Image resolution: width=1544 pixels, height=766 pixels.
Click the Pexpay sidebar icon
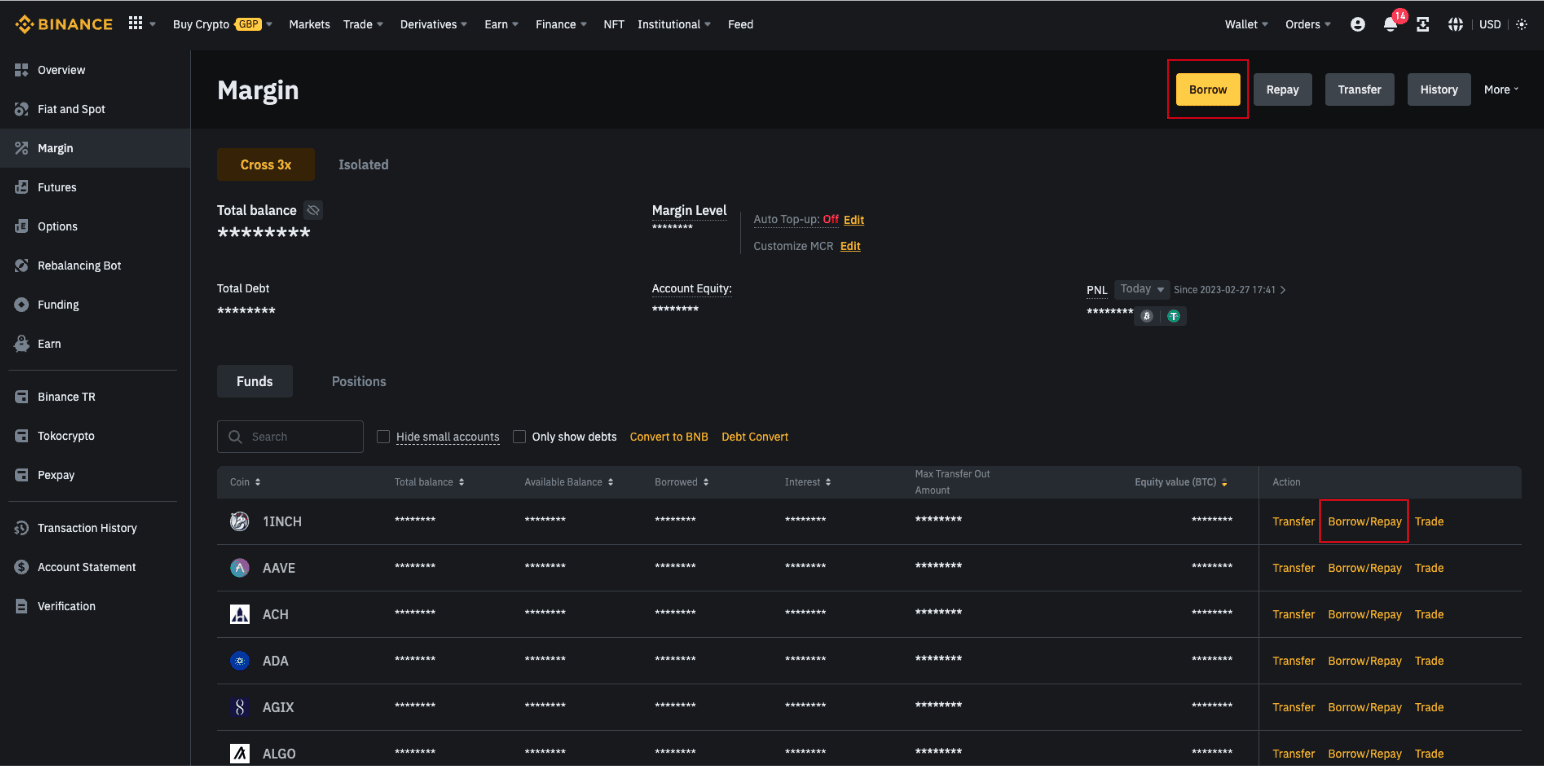tap(21, 475)
